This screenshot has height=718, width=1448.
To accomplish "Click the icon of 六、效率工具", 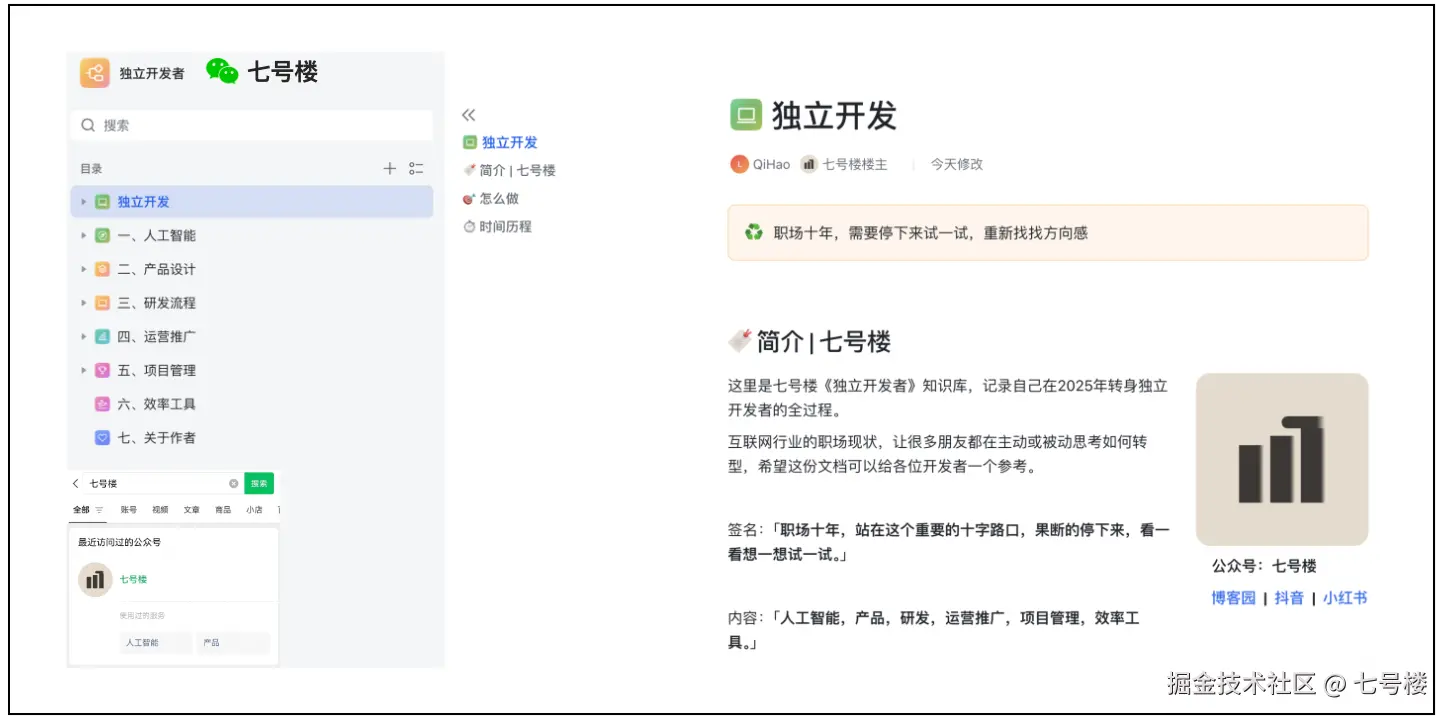I will click(x=102, y=404).
